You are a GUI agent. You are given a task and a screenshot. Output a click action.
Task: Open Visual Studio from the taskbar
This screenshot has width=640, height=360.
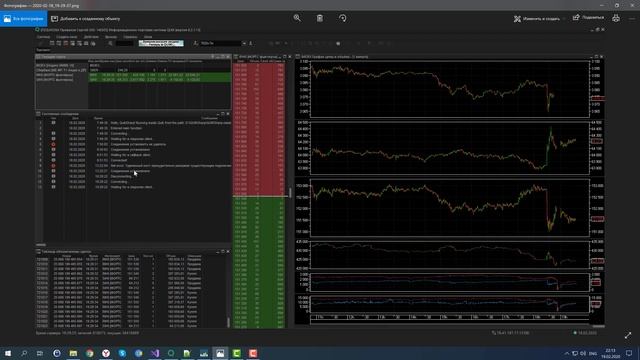pos(155,353)
